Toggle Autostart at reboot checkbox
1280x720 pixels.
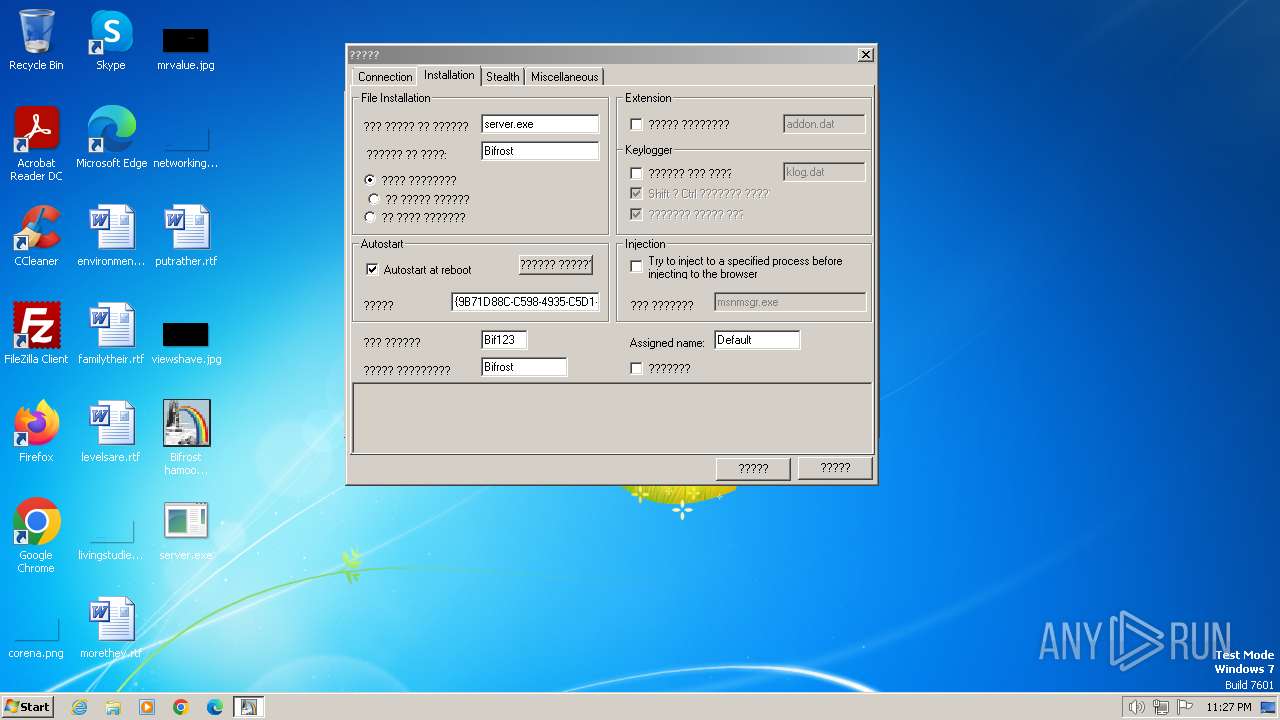point(372,270)
